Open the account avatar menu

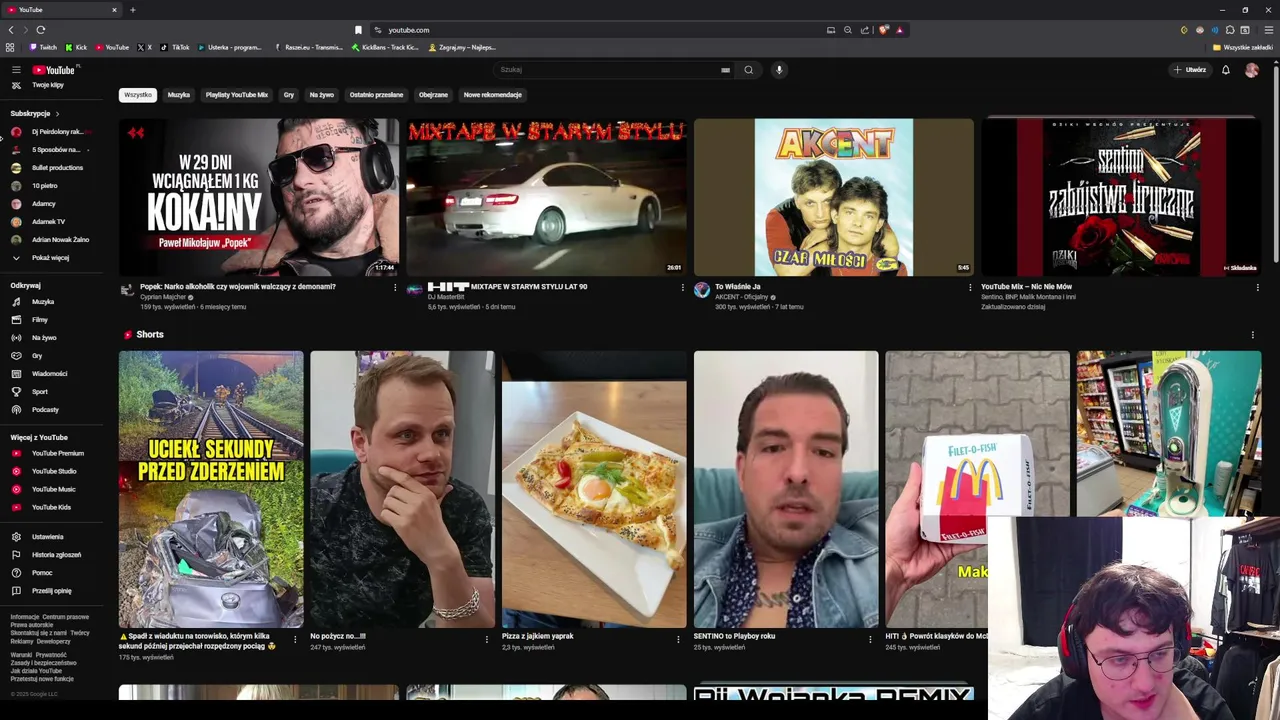[1252, 70]
